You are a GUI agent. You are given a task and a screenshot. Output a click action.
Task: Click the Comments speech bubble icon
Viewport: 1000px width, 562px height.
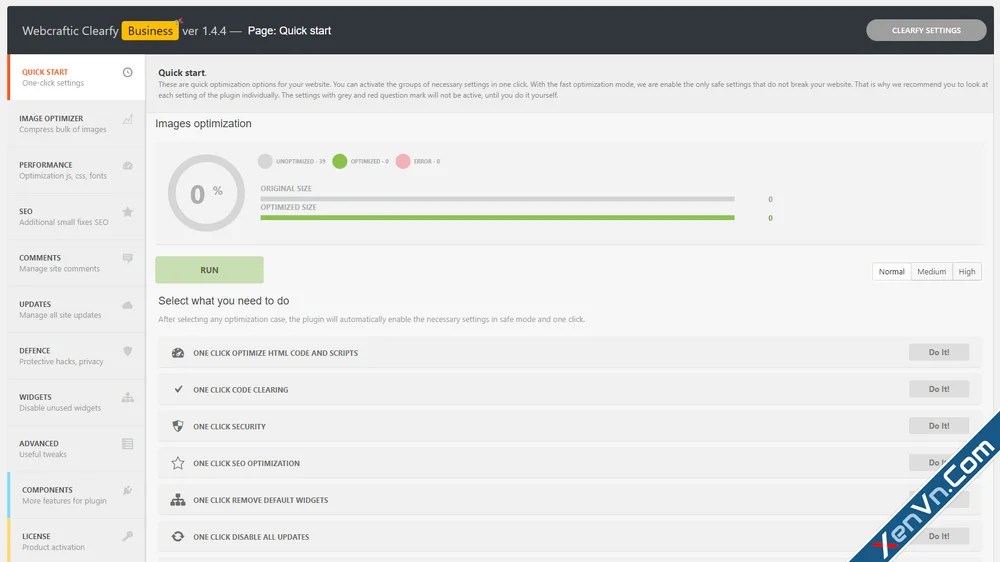(x=128, y=258)
